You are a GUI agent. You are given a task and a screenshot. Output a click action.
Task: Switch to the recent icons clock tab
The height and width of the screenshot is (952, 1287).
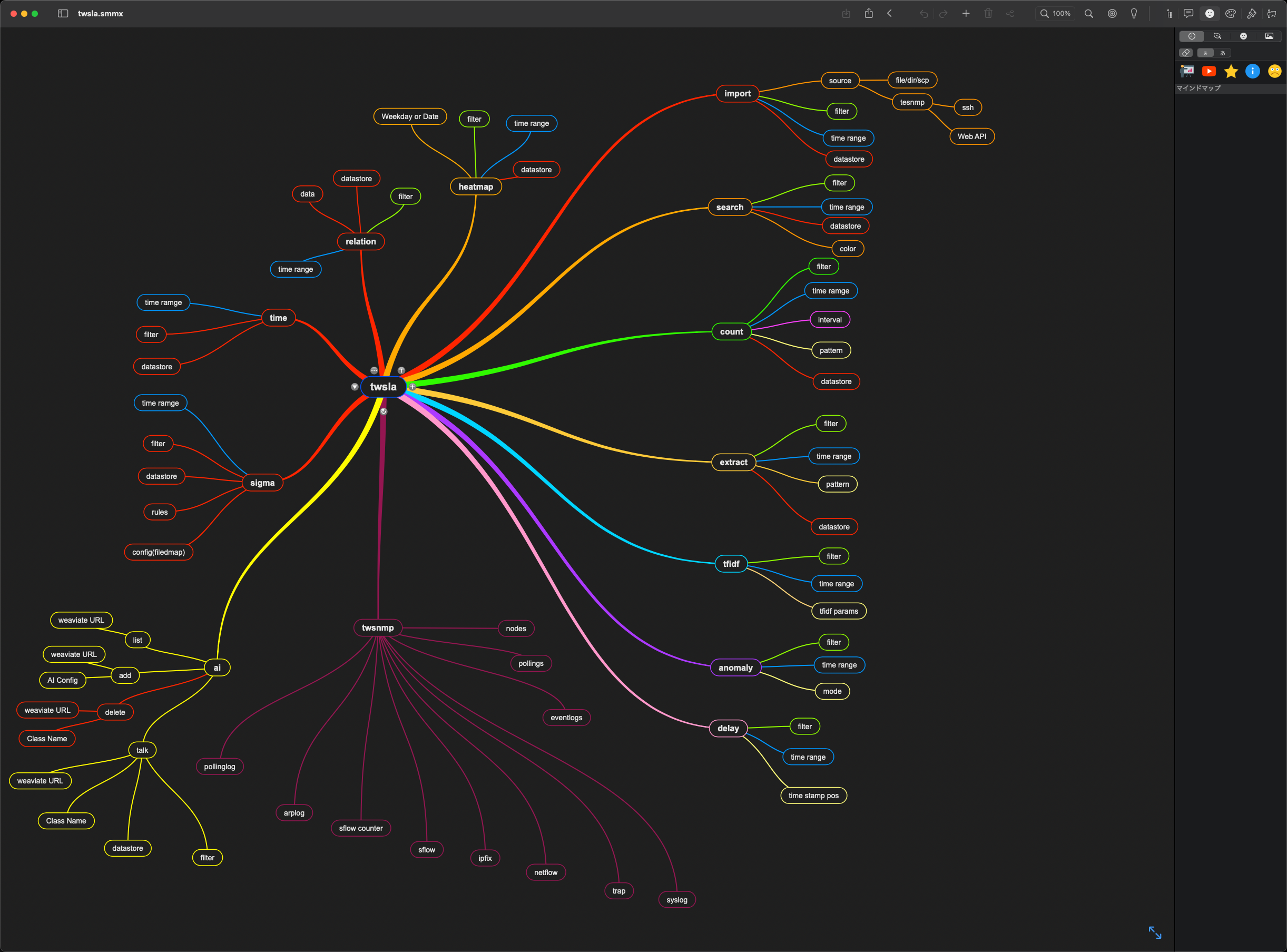(1191, 36)
